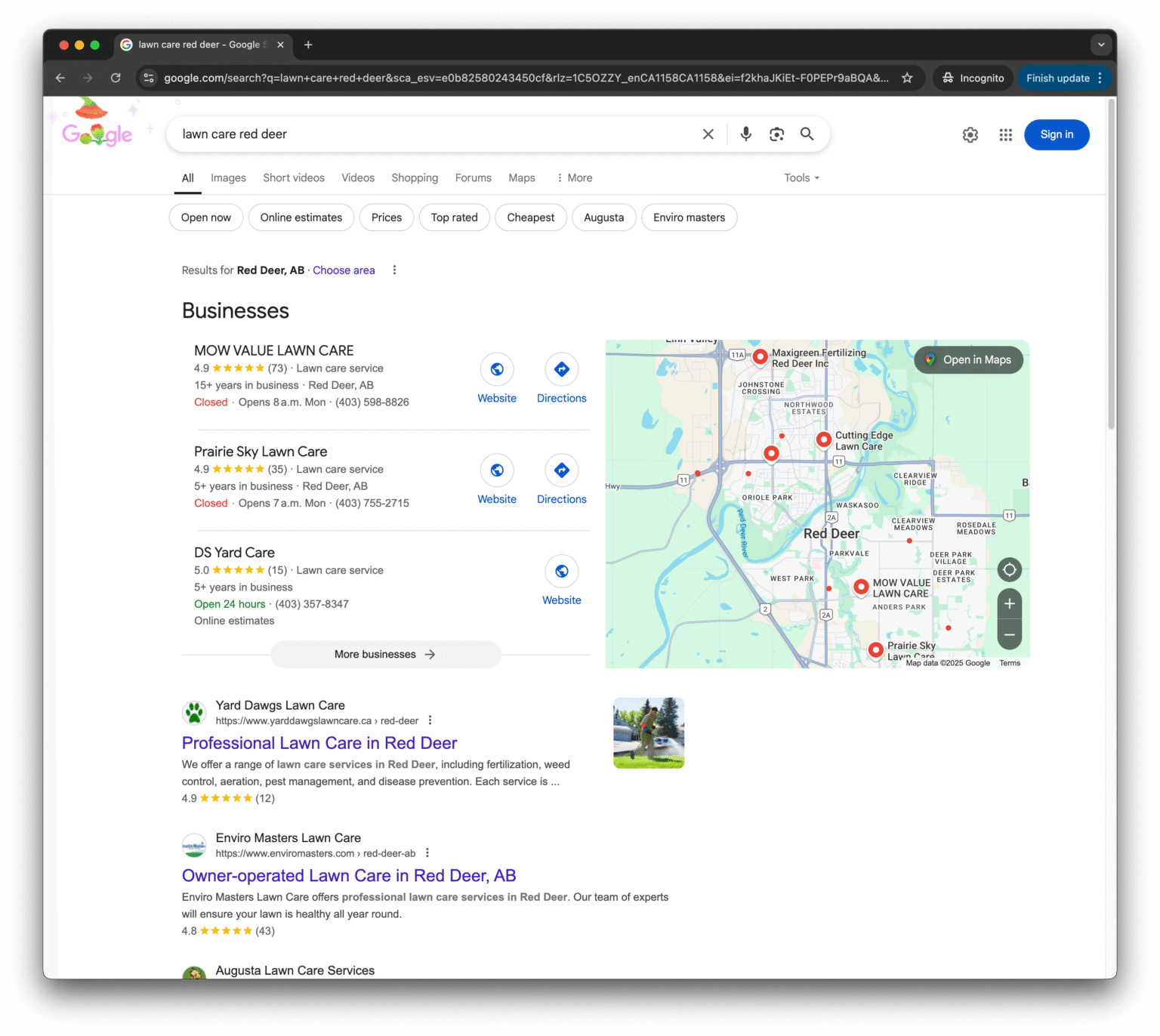1160x1036 pixels.
Task: Clear the search box text
Action: (x=708, y=134)
